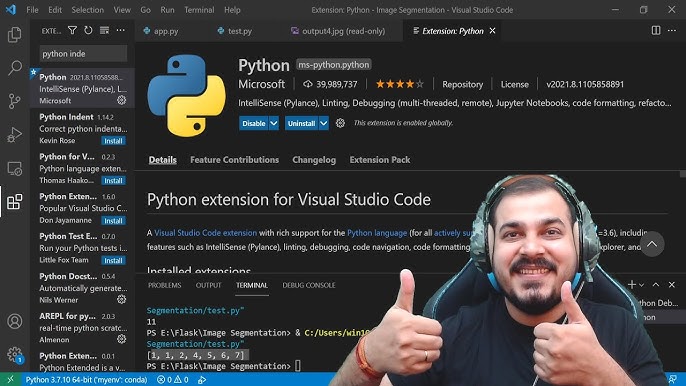Open the new terminal launch profile dropdown
The width and height of the screenshot is (686, 386).
tap(641, 285)
